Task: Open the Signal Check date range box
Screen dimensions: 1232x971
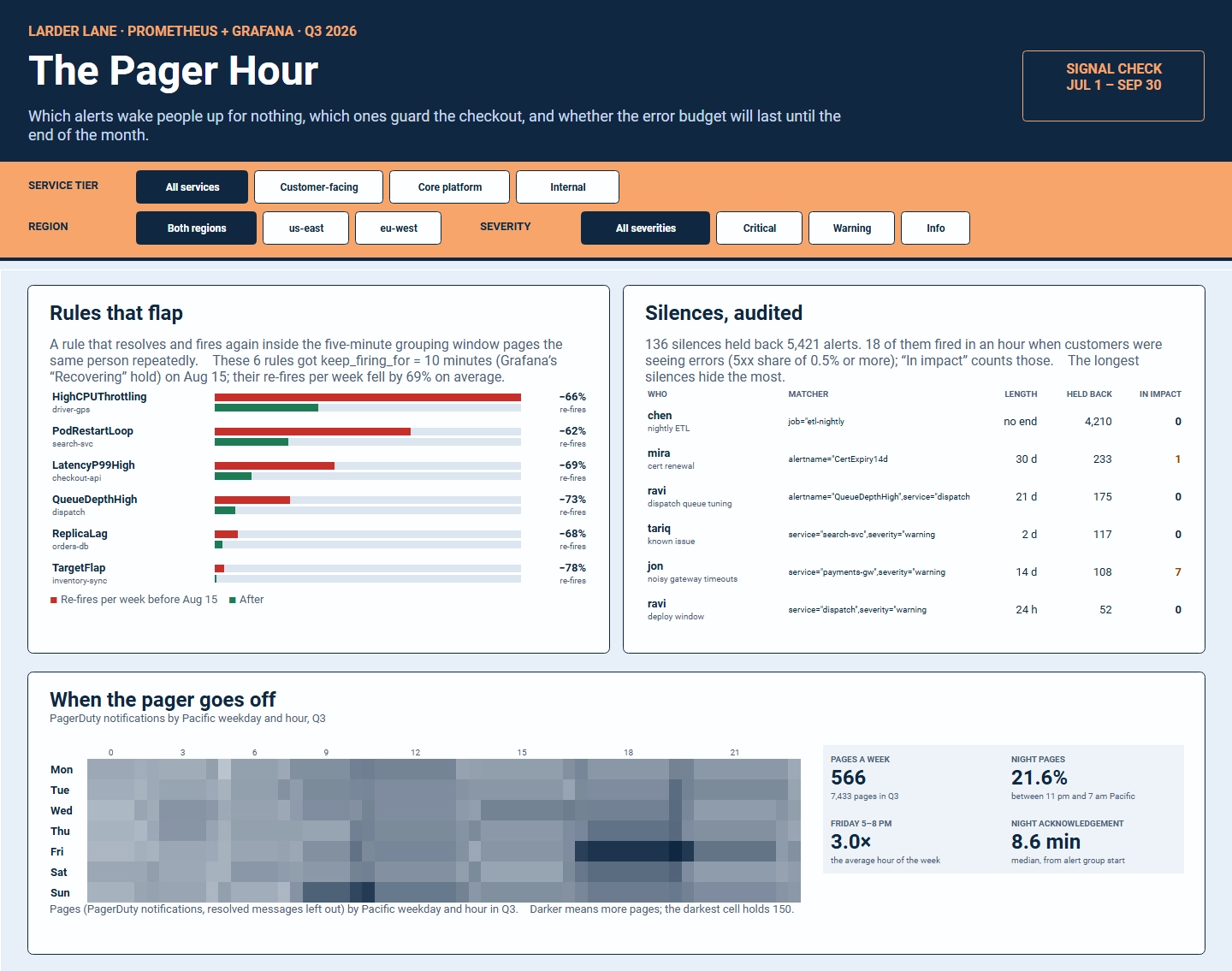Action: click(x=1113, y=86)
